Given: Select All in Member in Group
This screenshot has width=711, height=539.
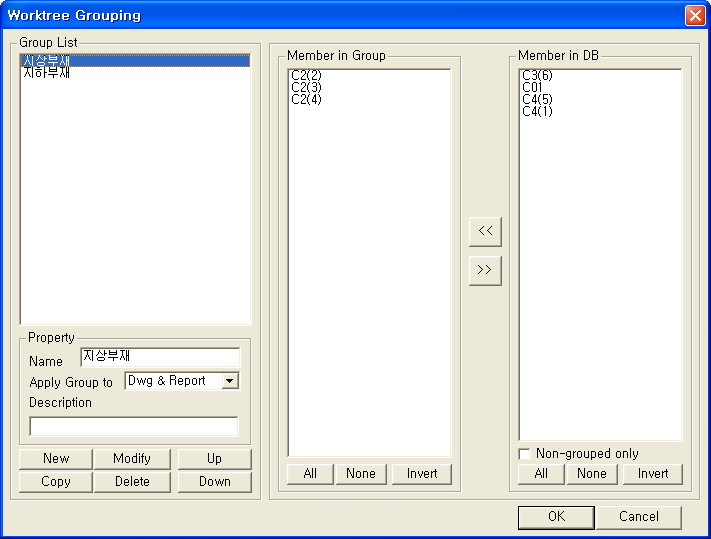Looking at the screenshot, I should pyautogui.click(x=310, y=474).
